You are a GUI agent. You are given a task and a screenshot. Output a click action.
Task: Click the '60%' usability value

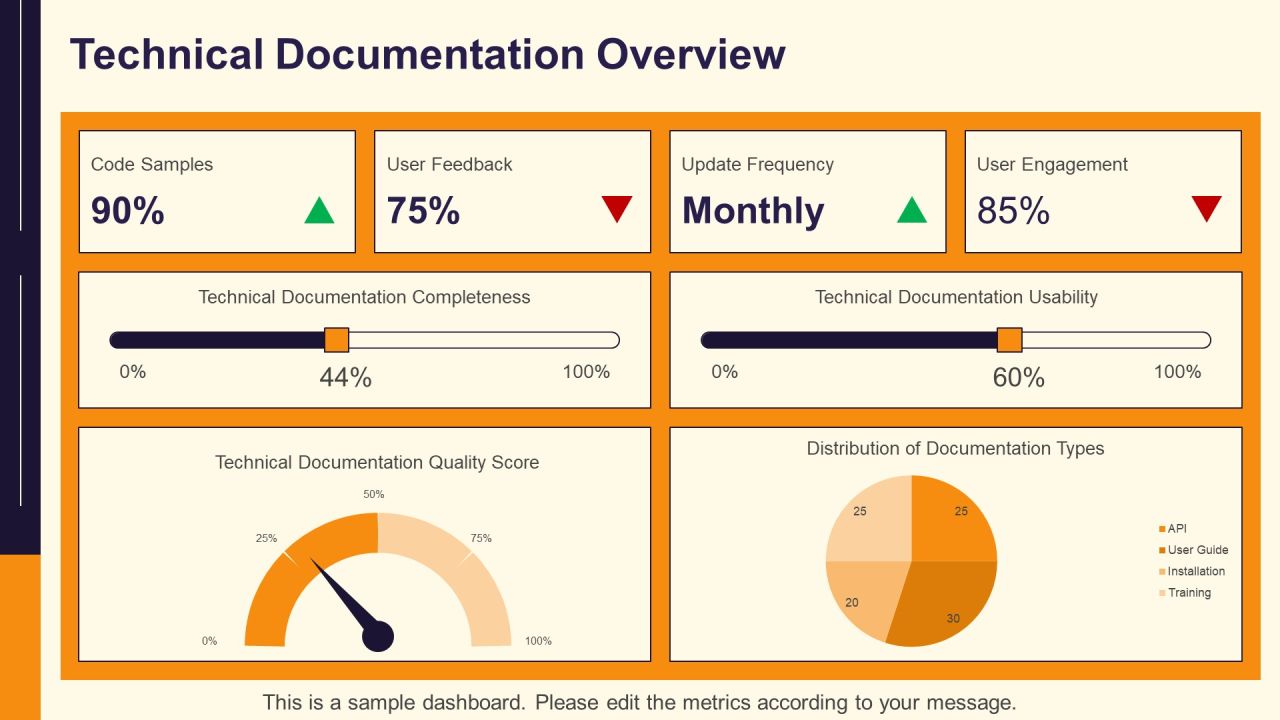1018,378
